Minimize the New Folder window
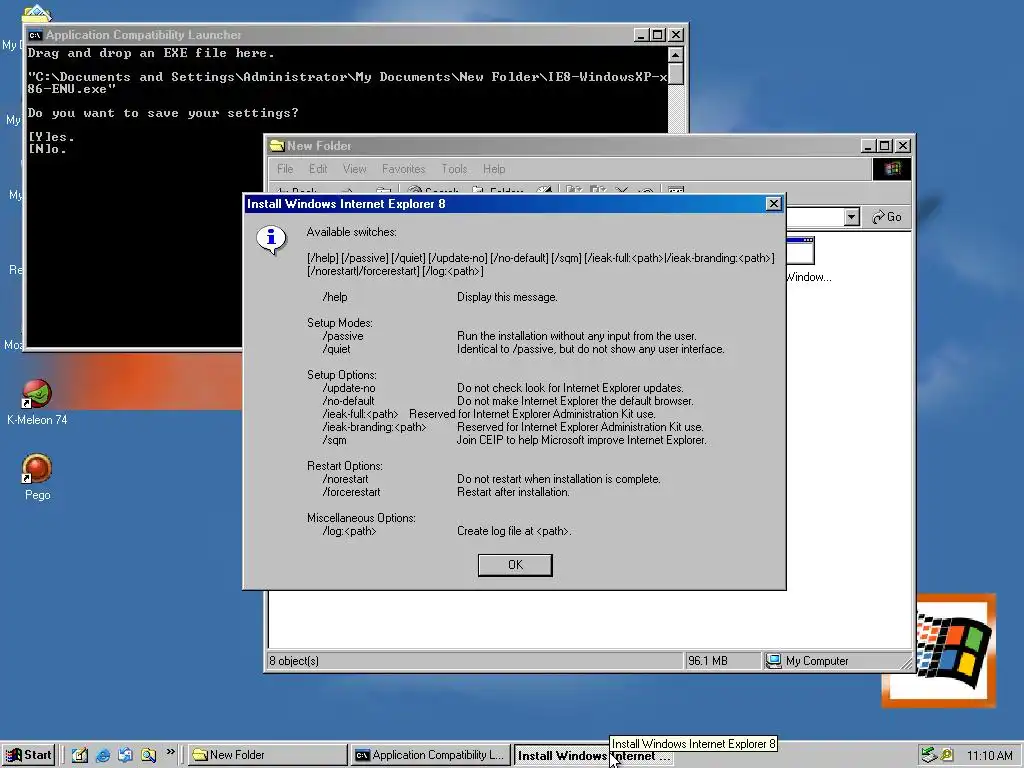The height and width of the screenshot is (768, 1024). click(868, 146)
